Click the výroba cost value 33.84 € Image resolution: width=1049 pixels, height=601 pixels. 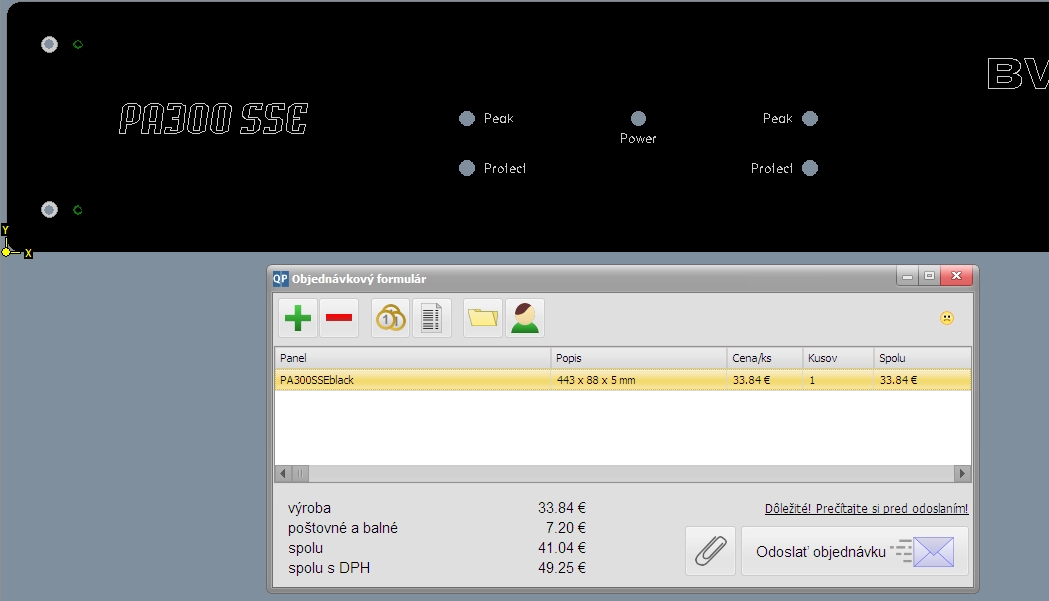click(x=562, y=508)
